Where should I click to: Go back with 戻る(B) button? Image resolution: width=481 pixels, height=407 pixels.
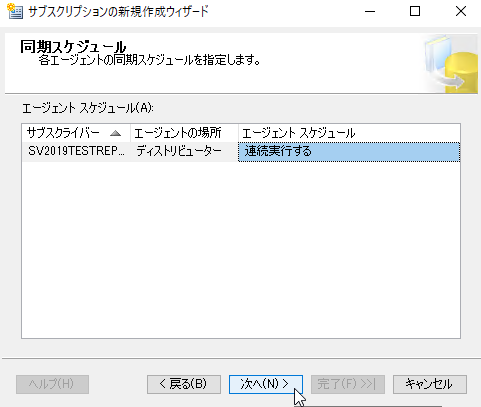point(184,384)
